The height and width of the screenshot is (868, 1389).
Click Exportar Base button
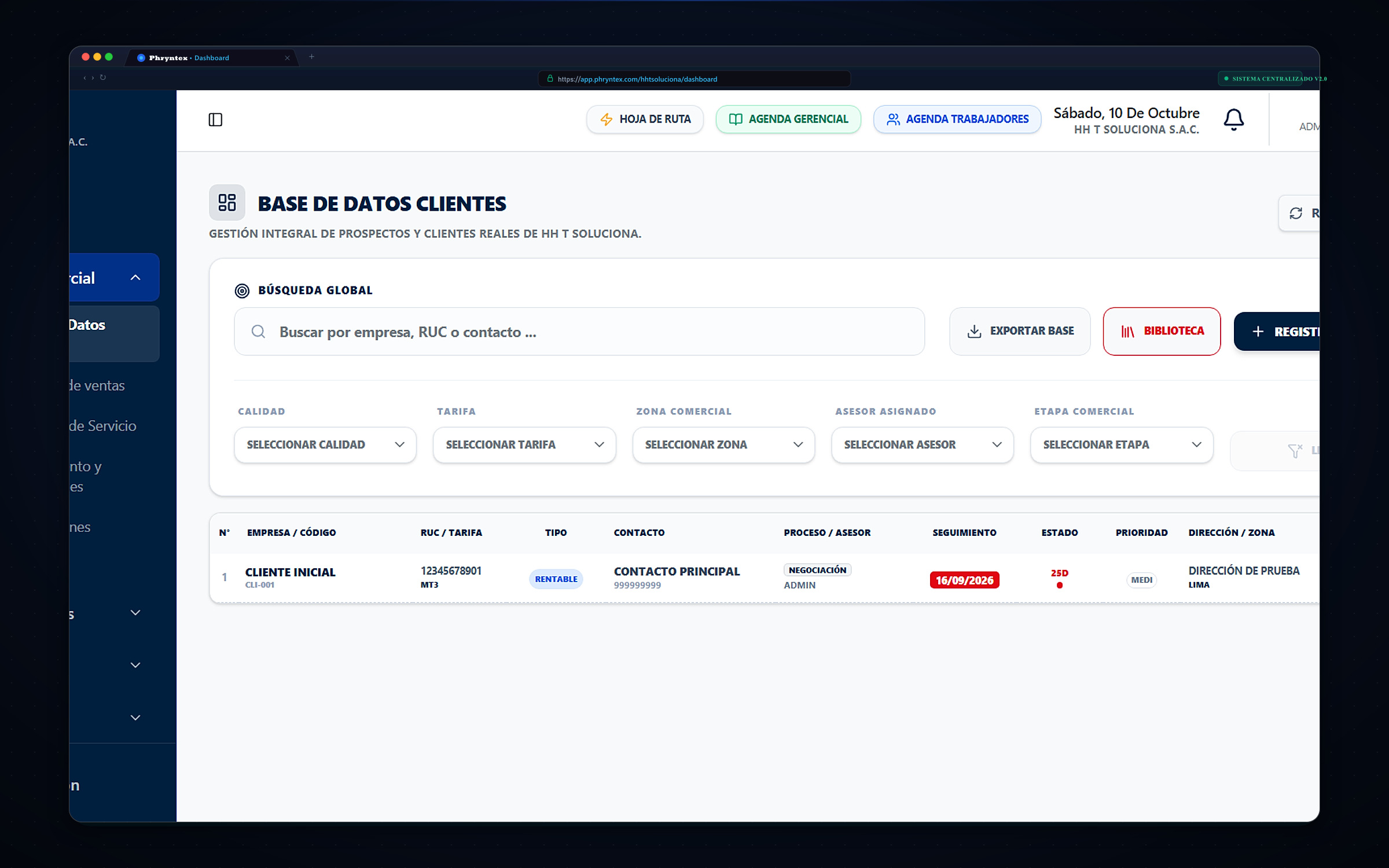(x=1020, y=331)
